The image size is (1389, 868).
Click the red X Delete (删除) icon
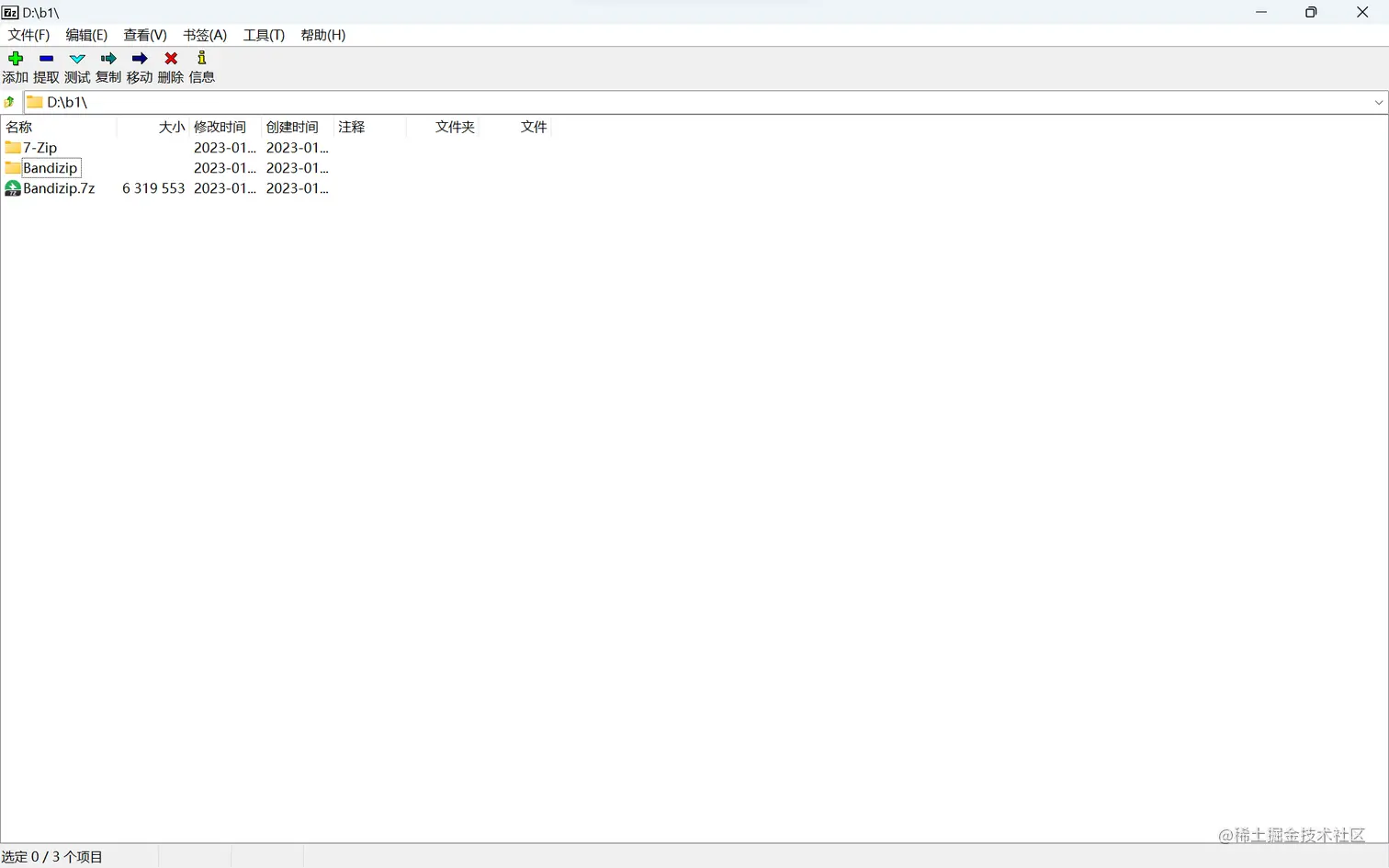point(171,58)
